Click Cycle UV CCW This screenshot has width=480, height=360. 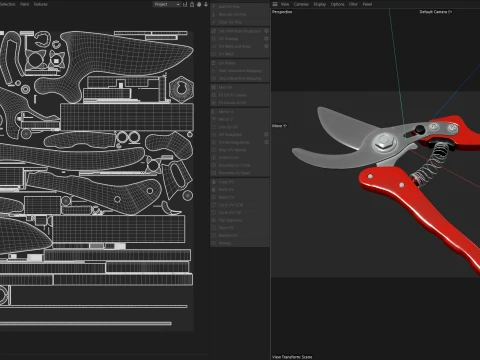(240, 205)
